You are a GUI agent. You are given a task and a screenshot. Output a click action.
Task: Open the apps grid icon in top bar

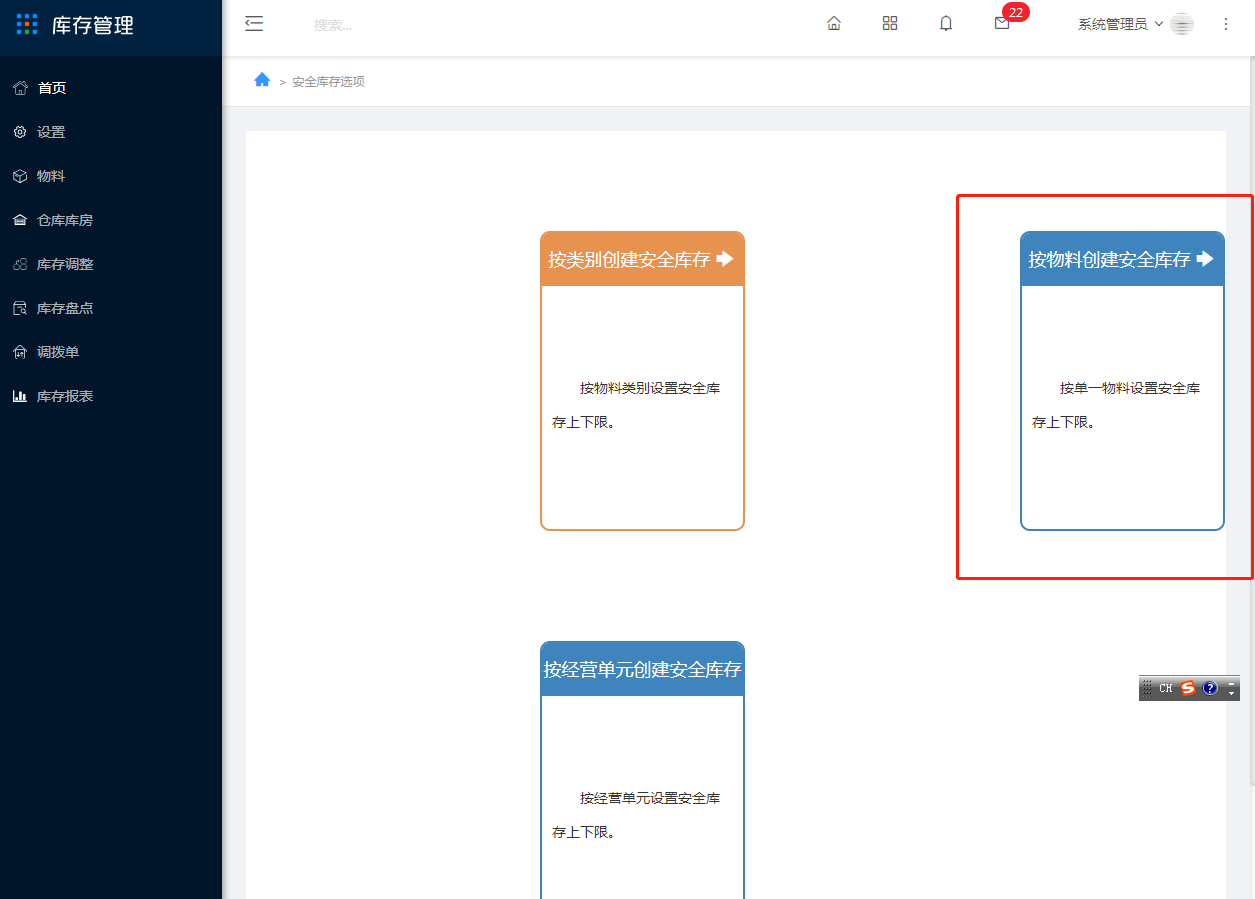coord(890,24)
